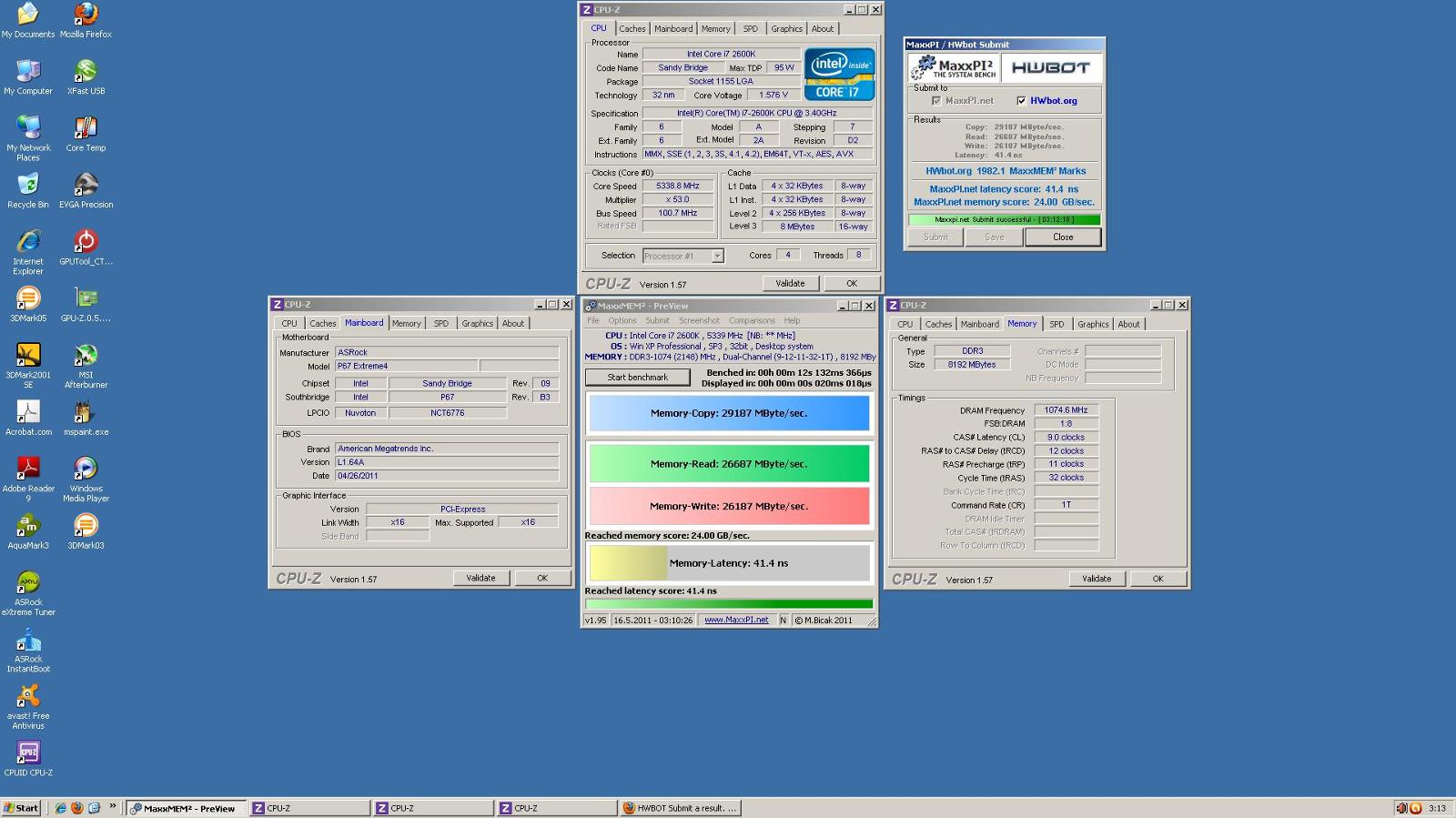The width and height of the screenshot is (1456, 818).
Task: Switch to HWBOT Submit taskbar button
Action: [681, 808]
